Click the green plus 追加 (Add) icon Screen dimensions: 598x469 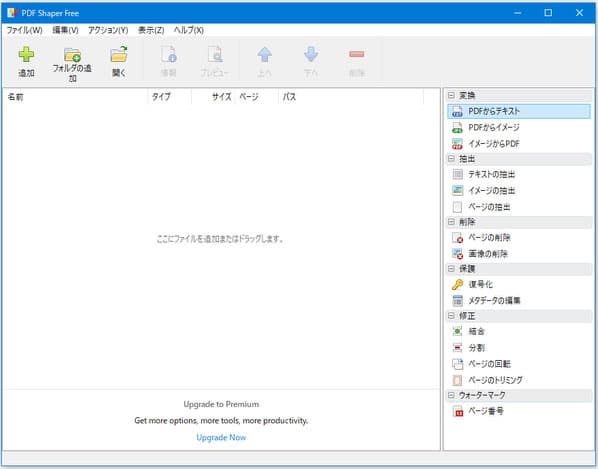coord(26,55)
